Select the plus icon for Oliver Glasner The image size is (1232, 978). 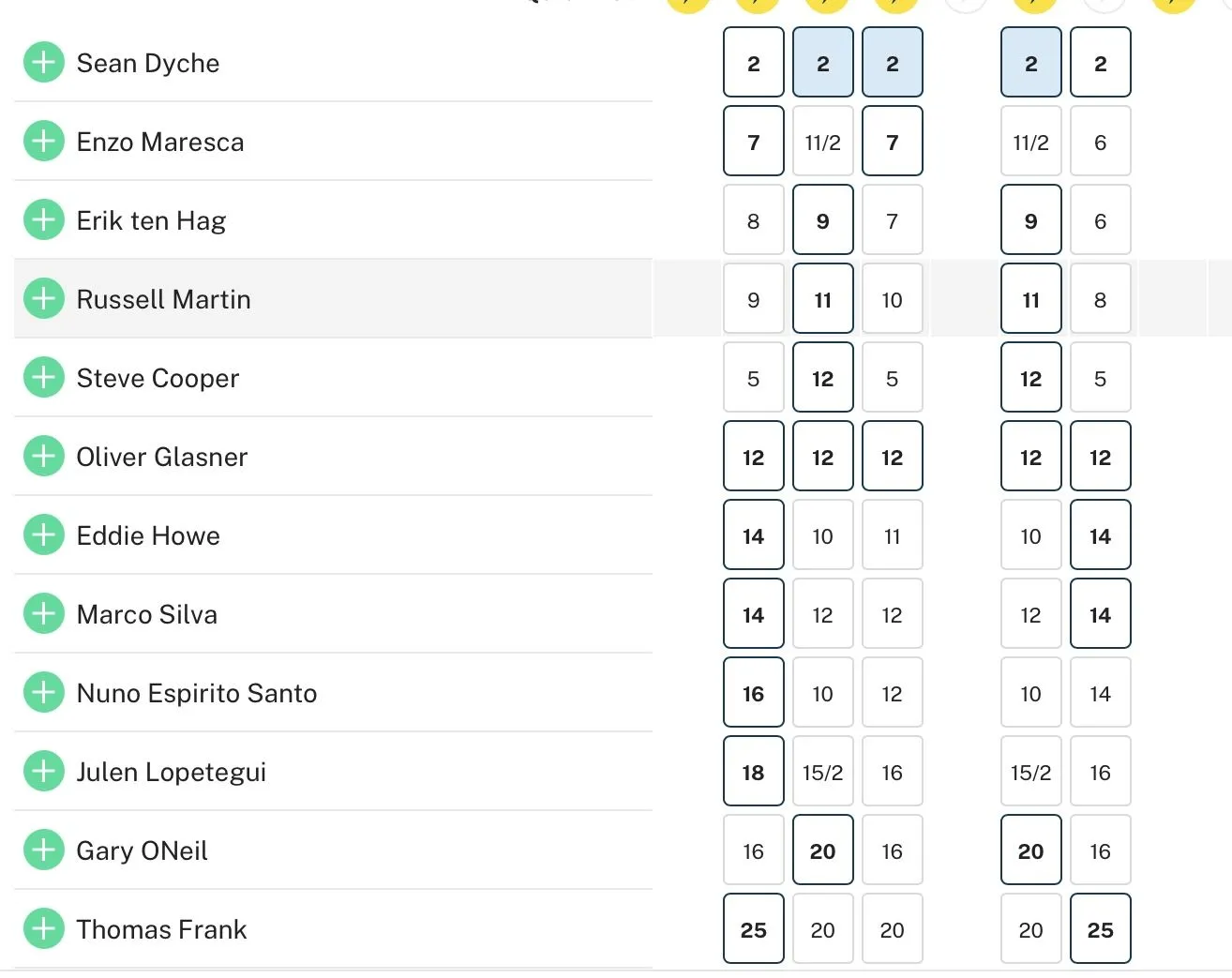click(43, 457)
